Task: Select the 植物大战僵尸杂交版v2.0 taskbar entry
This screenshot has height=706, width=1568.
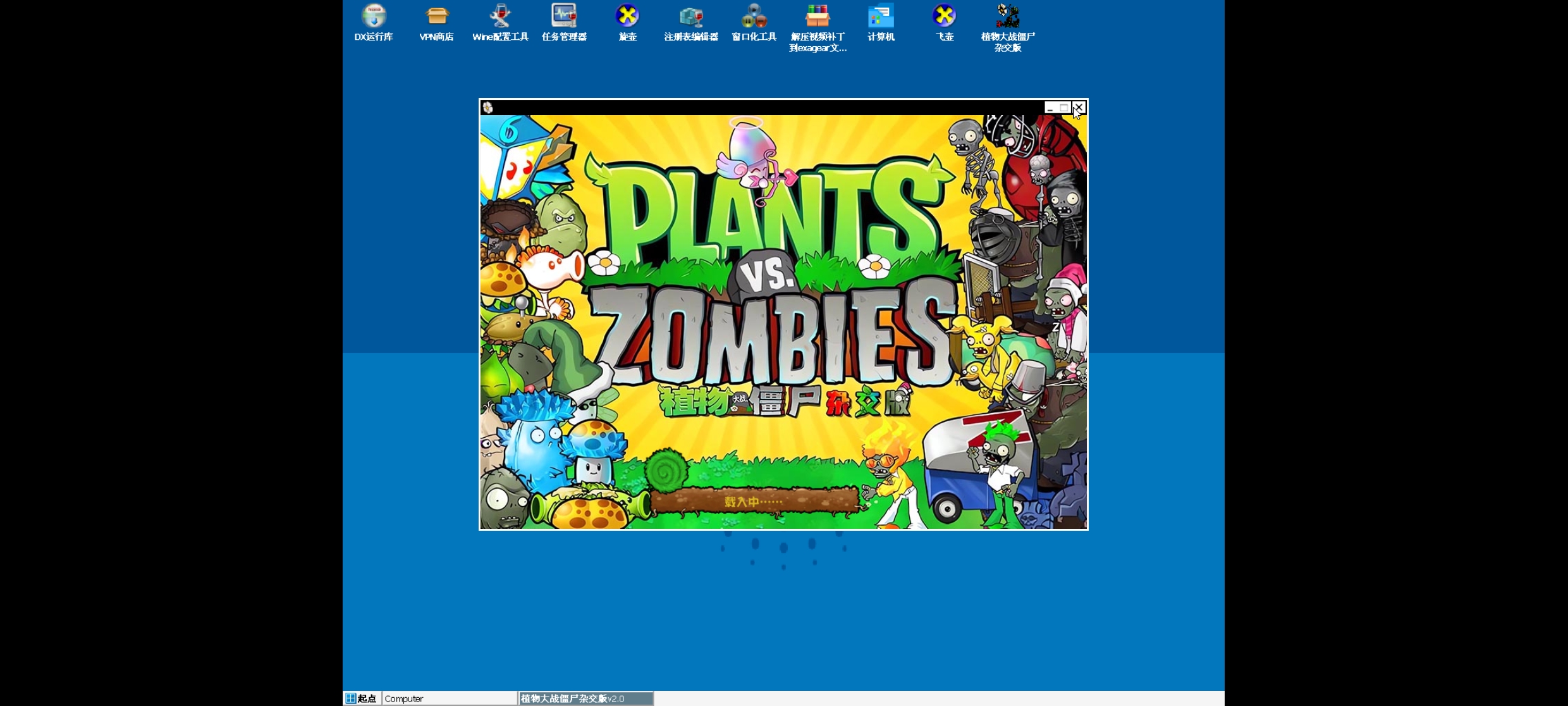Action: (x=585, y=698)
